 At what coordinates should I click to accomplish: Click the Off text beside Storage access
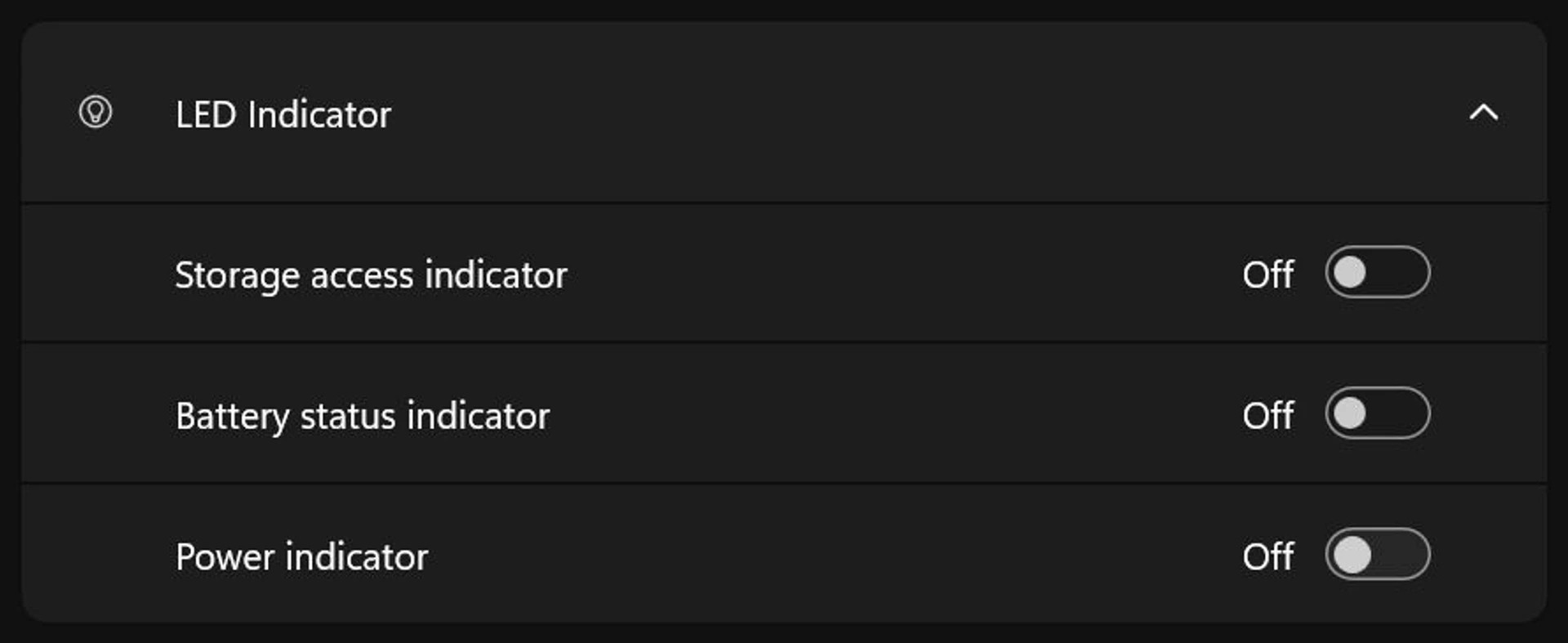1267,275
